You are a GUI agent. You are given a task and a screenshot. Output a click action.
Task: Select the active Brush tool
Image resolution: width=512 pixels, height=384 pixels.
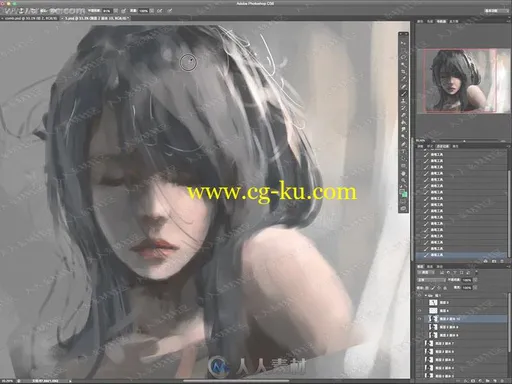[x=403, y=94]
